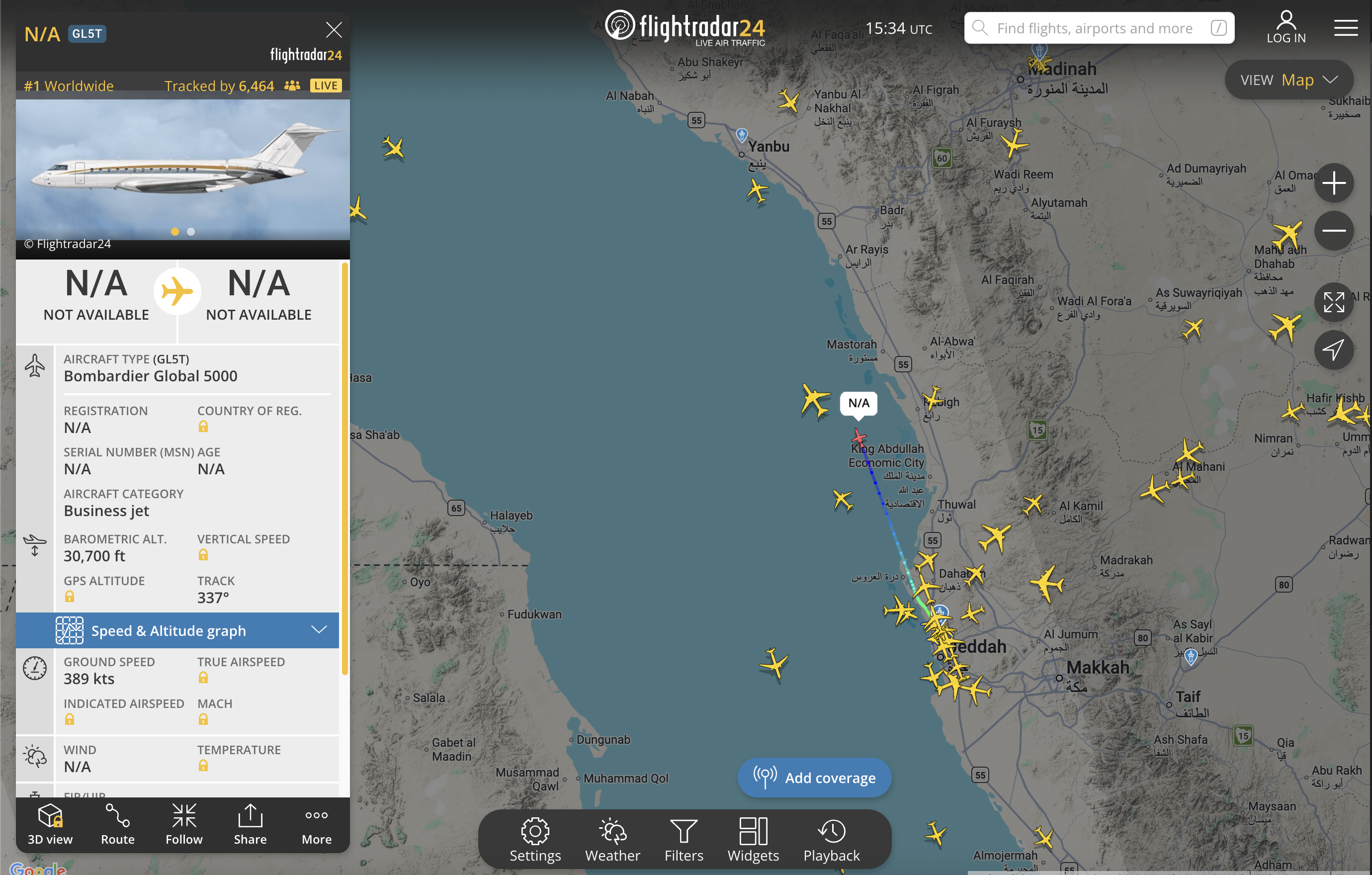Viewport: 1372px width, 875px height.
Task: Open the Weather layer options
Action: (x=612, y=840)
